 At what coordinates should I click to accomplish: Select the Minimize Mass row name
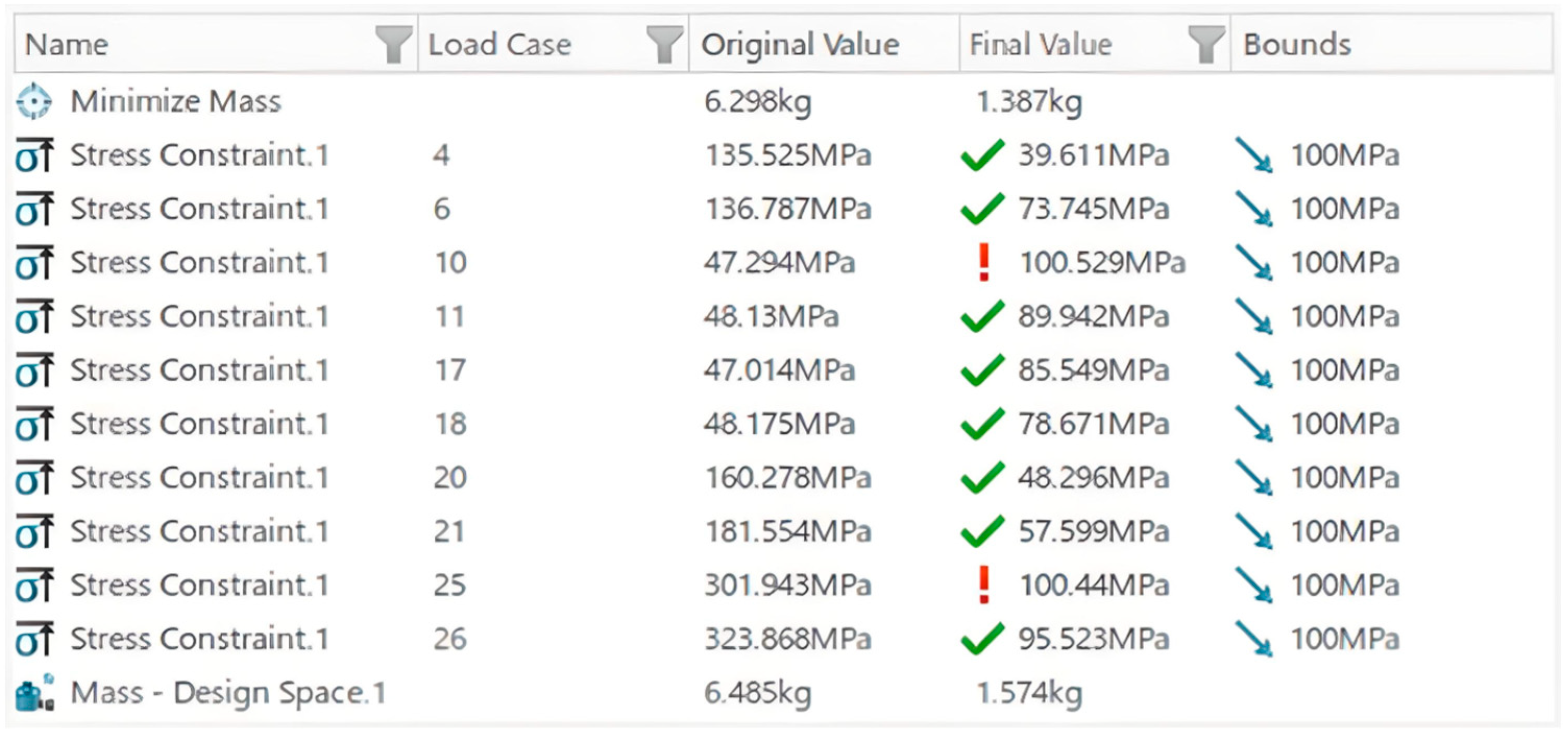tap(176, 101)
